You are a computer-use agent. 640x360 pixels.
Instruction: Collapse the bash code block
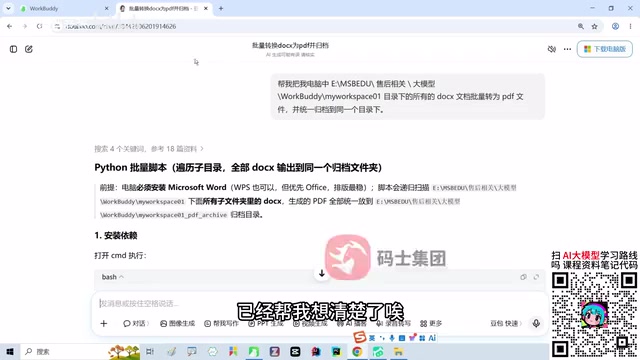pyautogui.click(x=113, y=277)
